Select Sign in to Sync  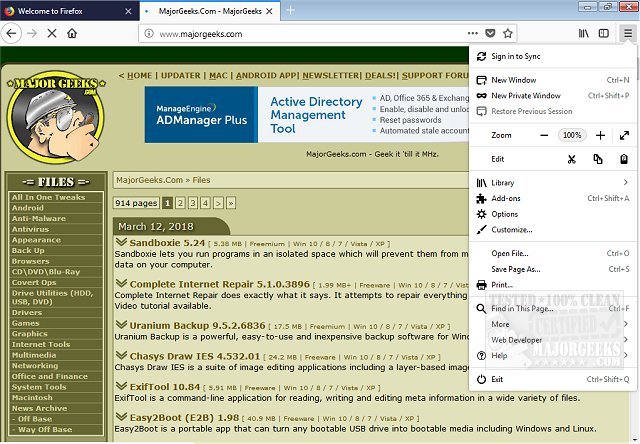tap(553, 56)
